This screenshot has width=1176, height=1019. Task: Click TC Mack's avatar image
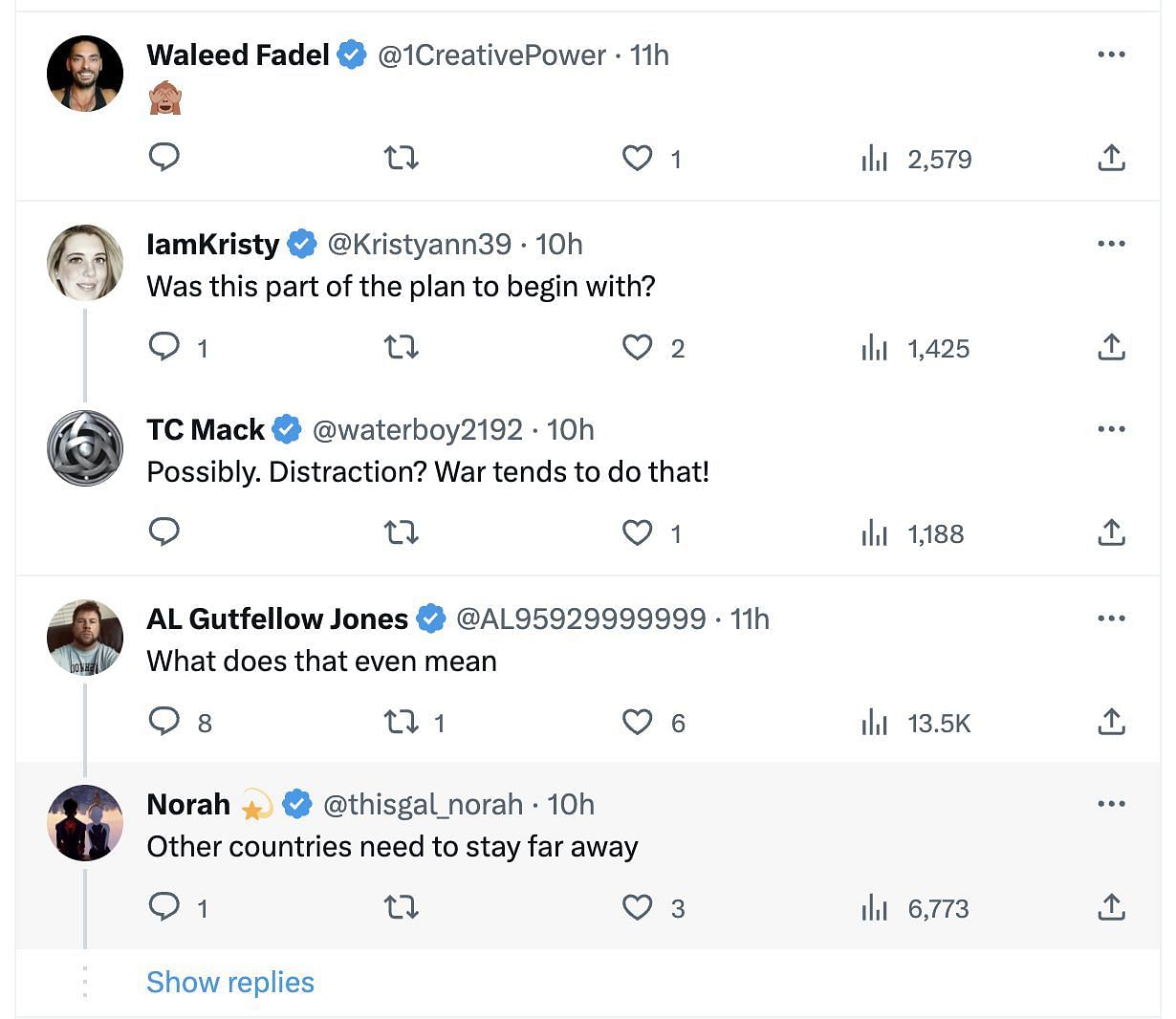[85, 448]
